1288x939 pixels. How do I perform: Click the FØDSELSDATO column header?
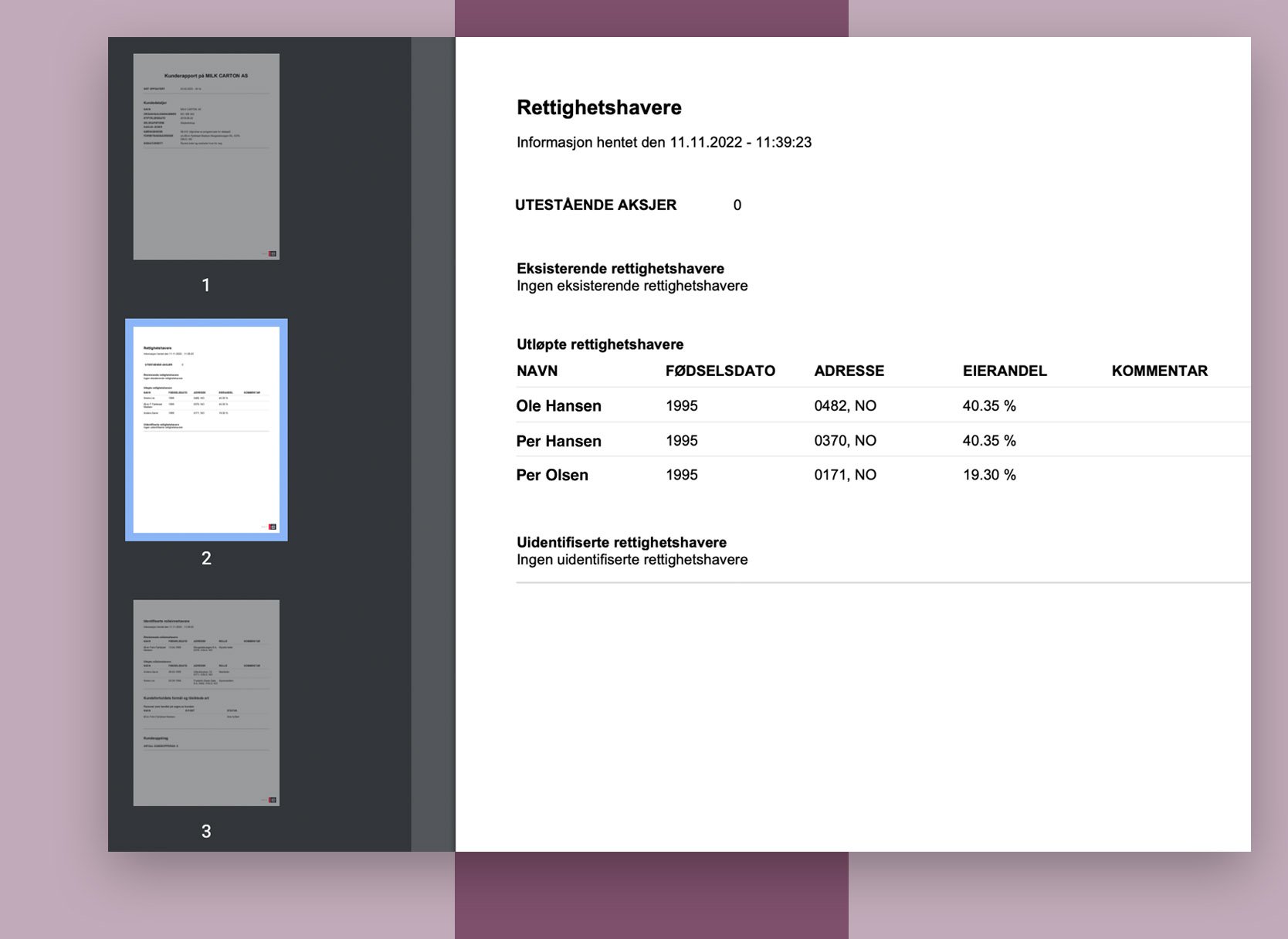coord(720,371)
